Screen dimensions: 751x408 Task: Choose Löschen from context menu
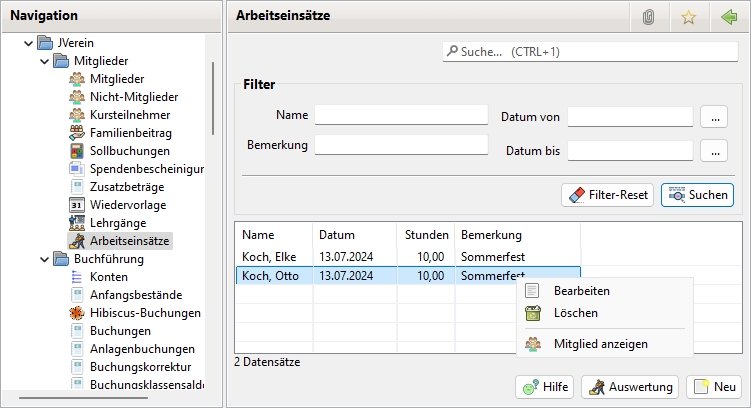(x=575, y=314)
